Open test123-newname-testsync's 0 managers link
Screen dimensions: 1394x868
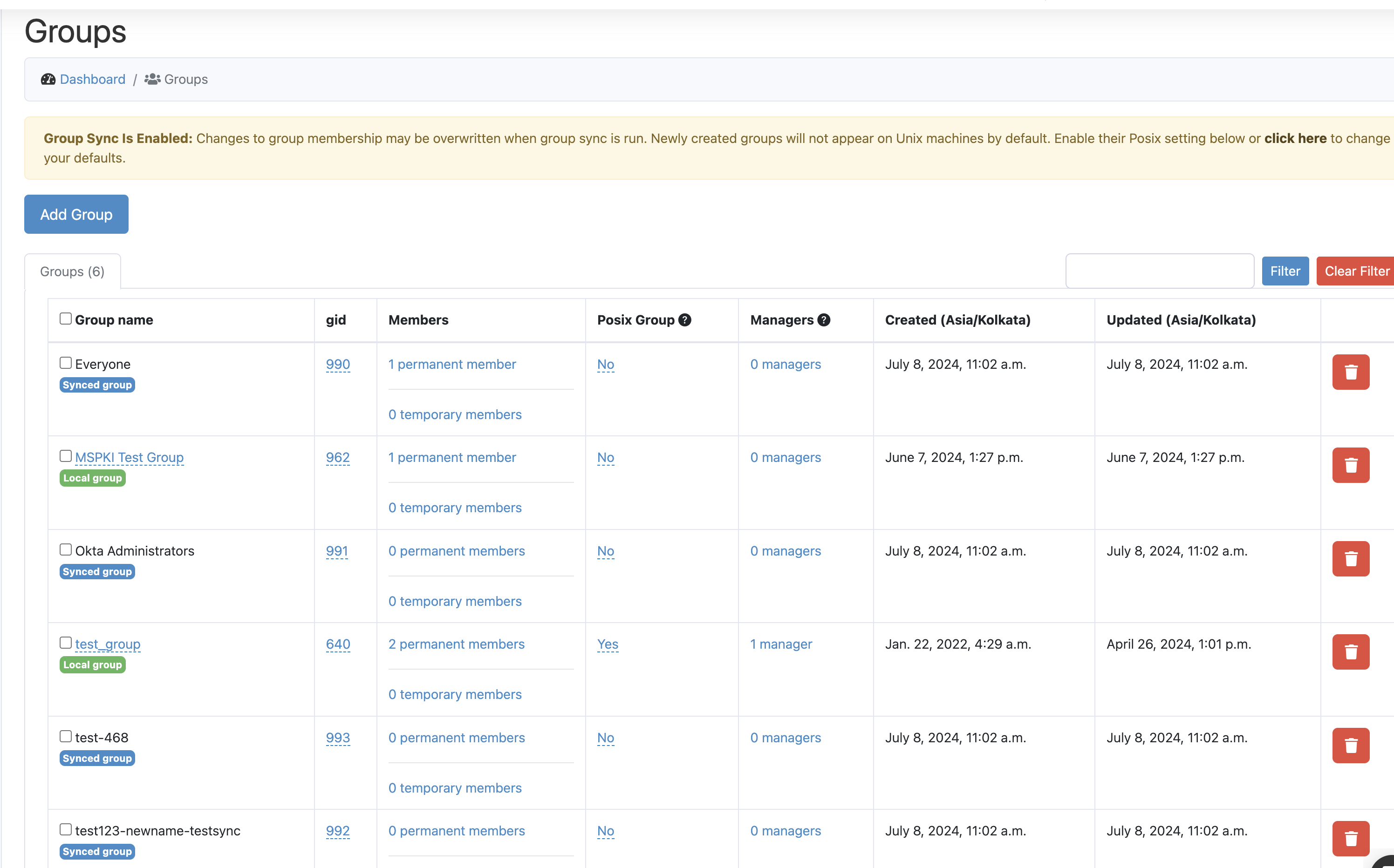(x=785, y=831)
